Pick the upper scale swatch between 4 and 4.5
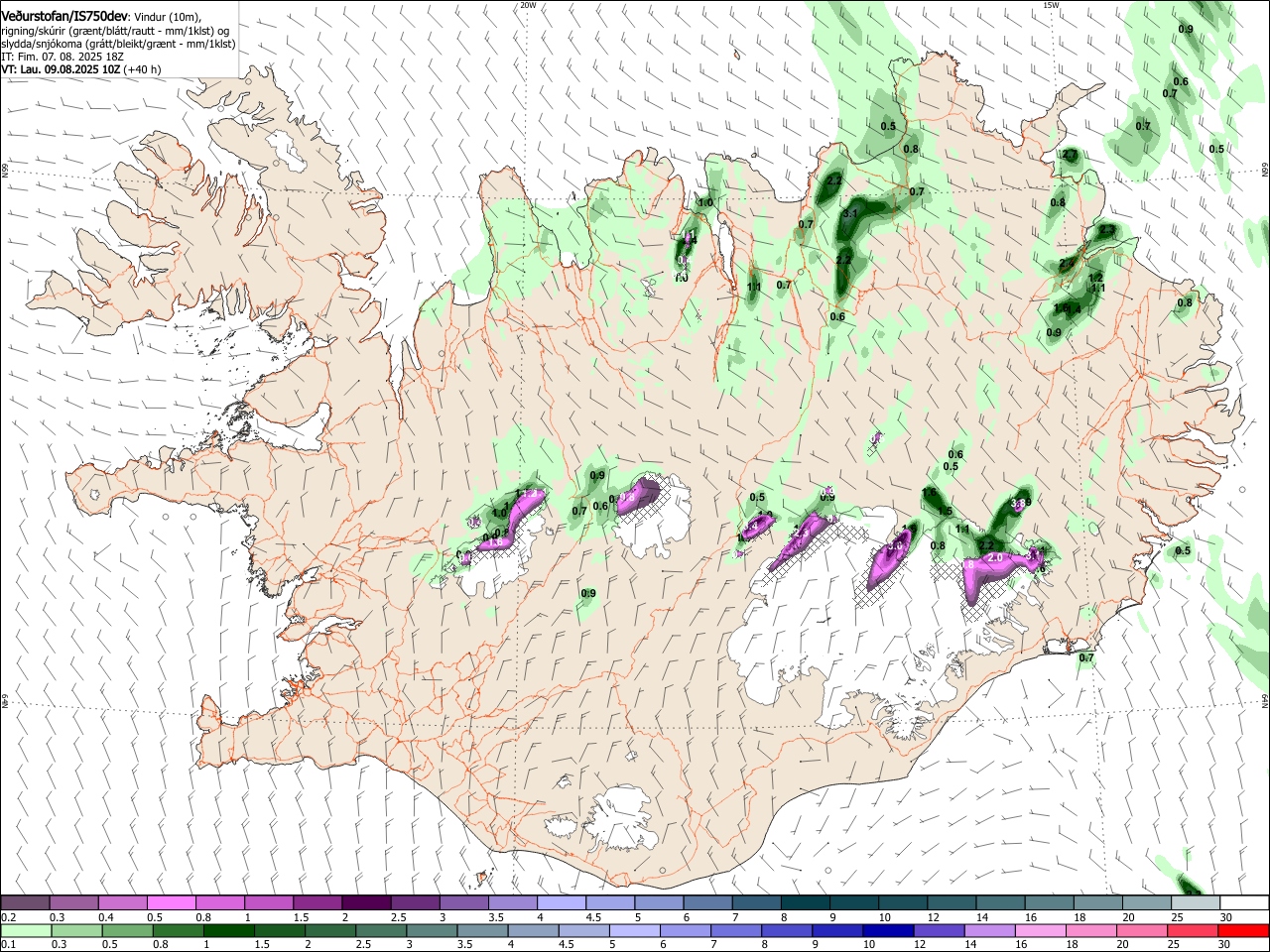This screenshot has height=952, width=1270. (x=561, y=902)
